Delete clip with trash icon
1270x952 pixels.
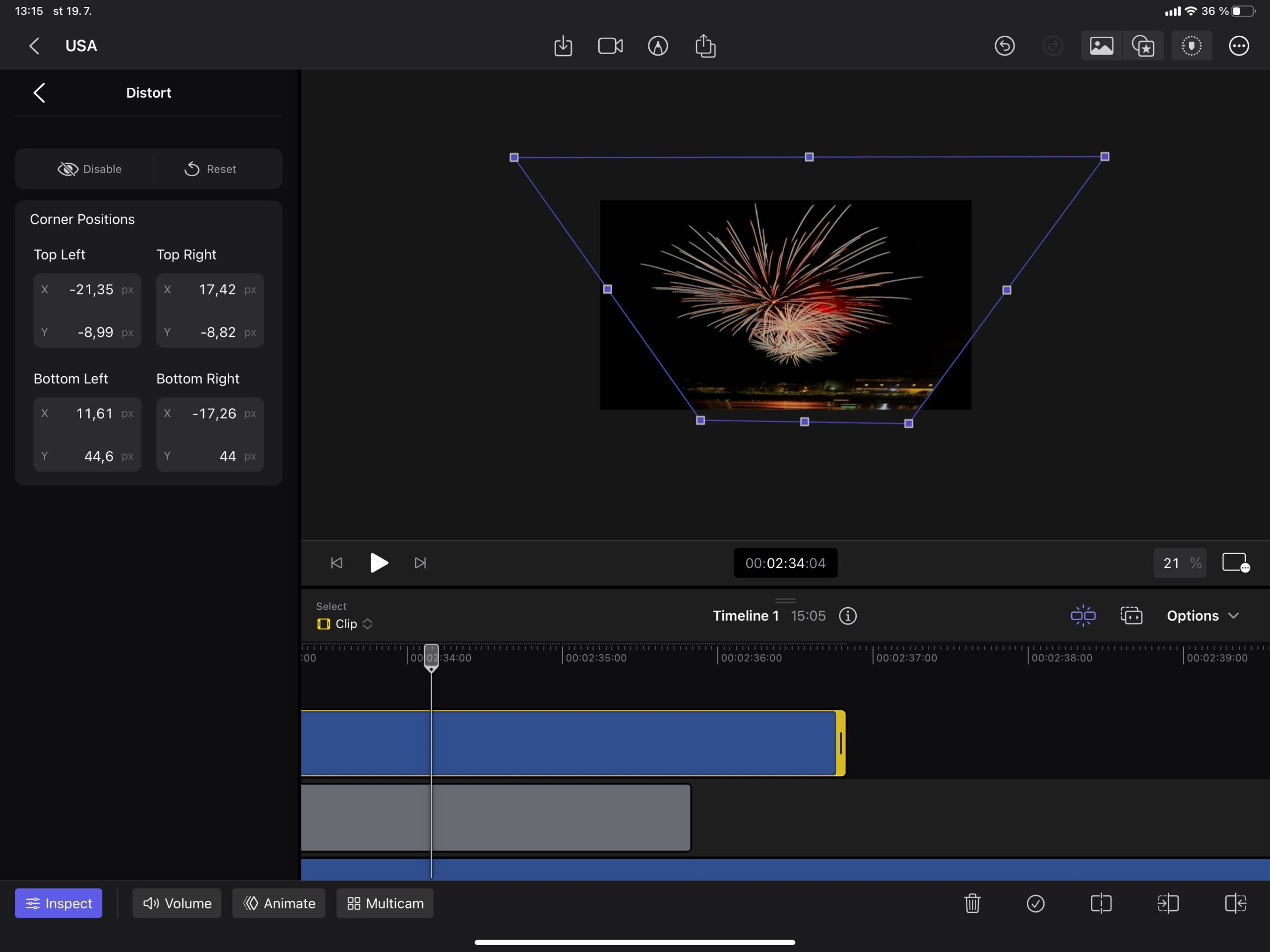point(972,903)
